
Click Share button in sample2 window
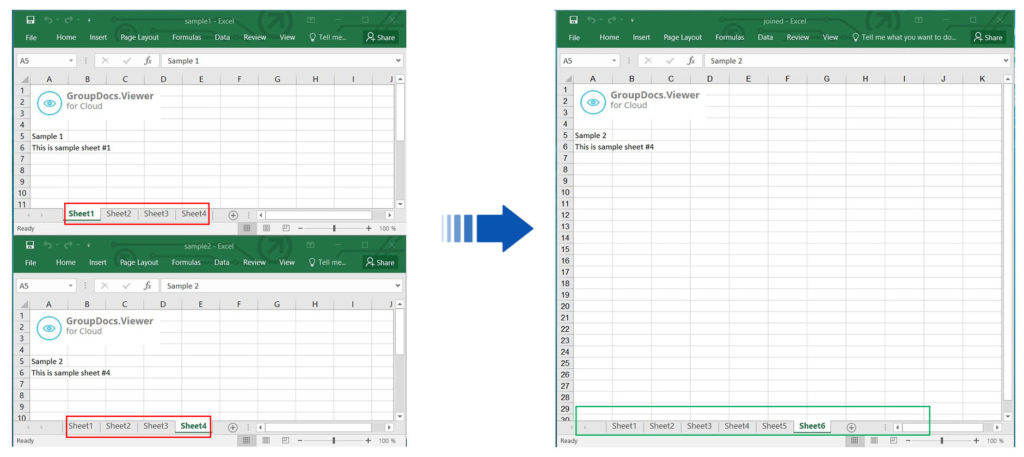tap(380, 262)
